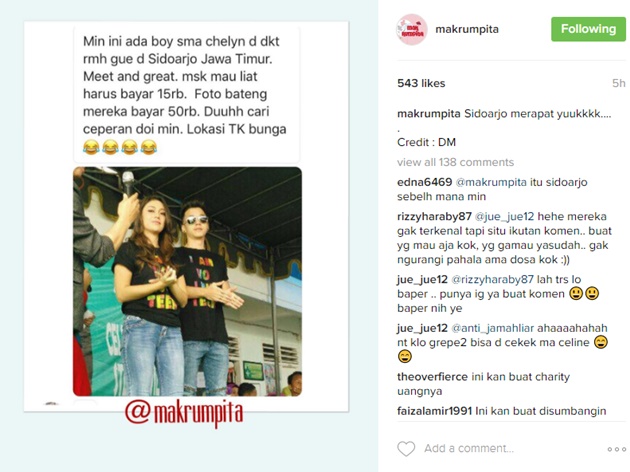630x472 pixels.
Task: Click makrumpita username in the caption
Action: [x=429, y=114]
